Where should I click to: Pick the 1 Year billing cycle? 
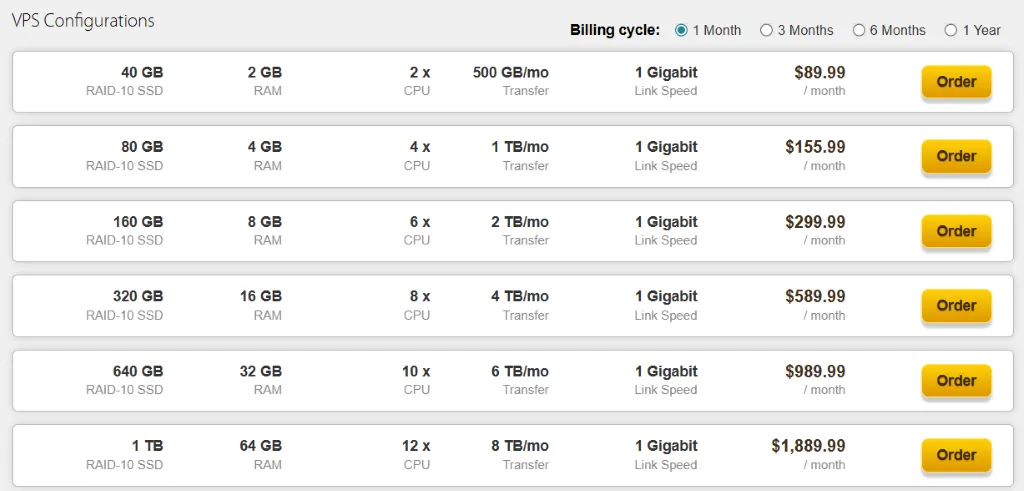[951, 30]
